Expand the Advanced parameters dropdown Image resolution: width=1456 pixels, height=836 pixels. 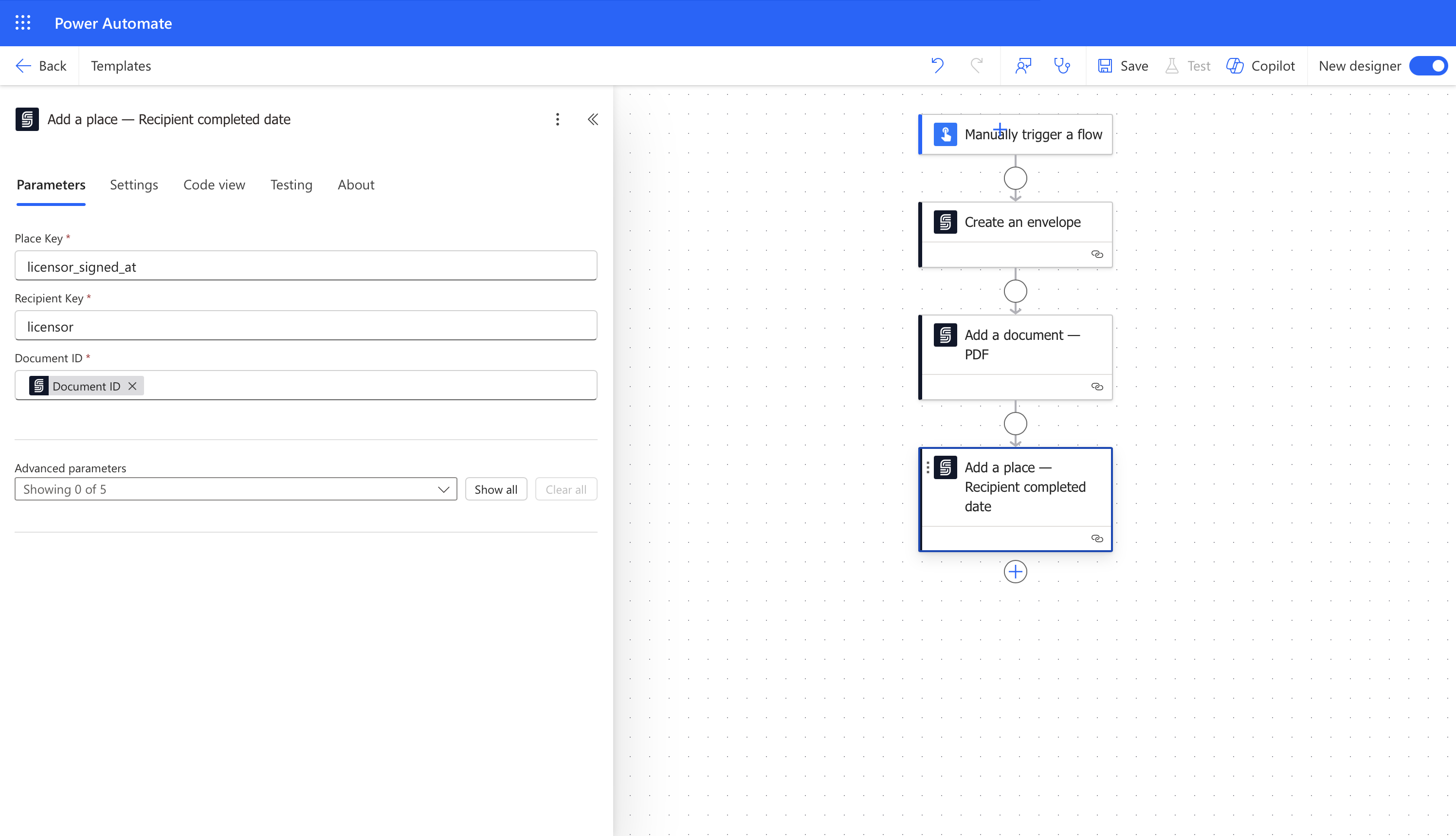click(236, 489)
